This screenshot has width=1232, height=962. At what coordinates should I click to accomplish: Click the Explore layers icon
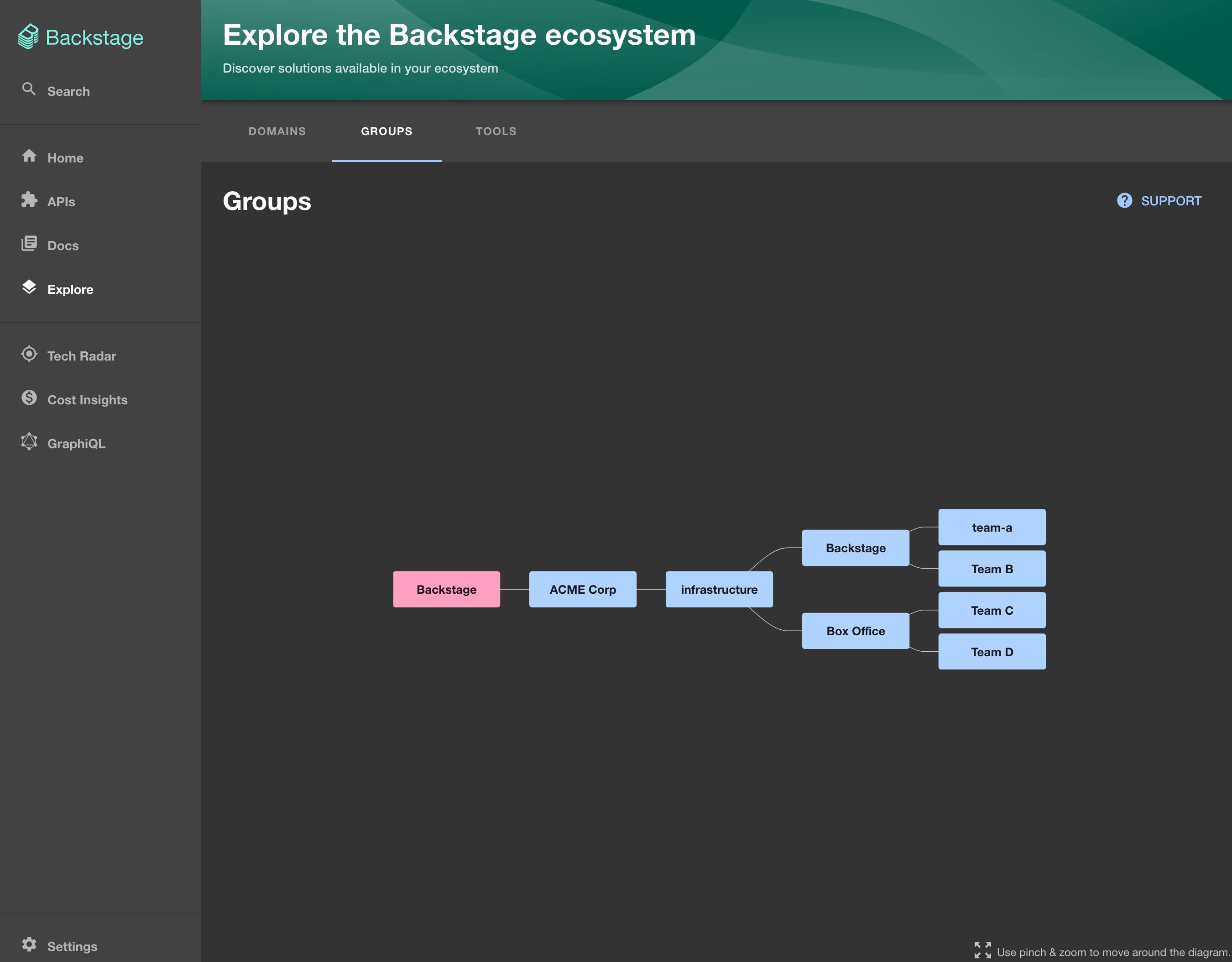29,287
